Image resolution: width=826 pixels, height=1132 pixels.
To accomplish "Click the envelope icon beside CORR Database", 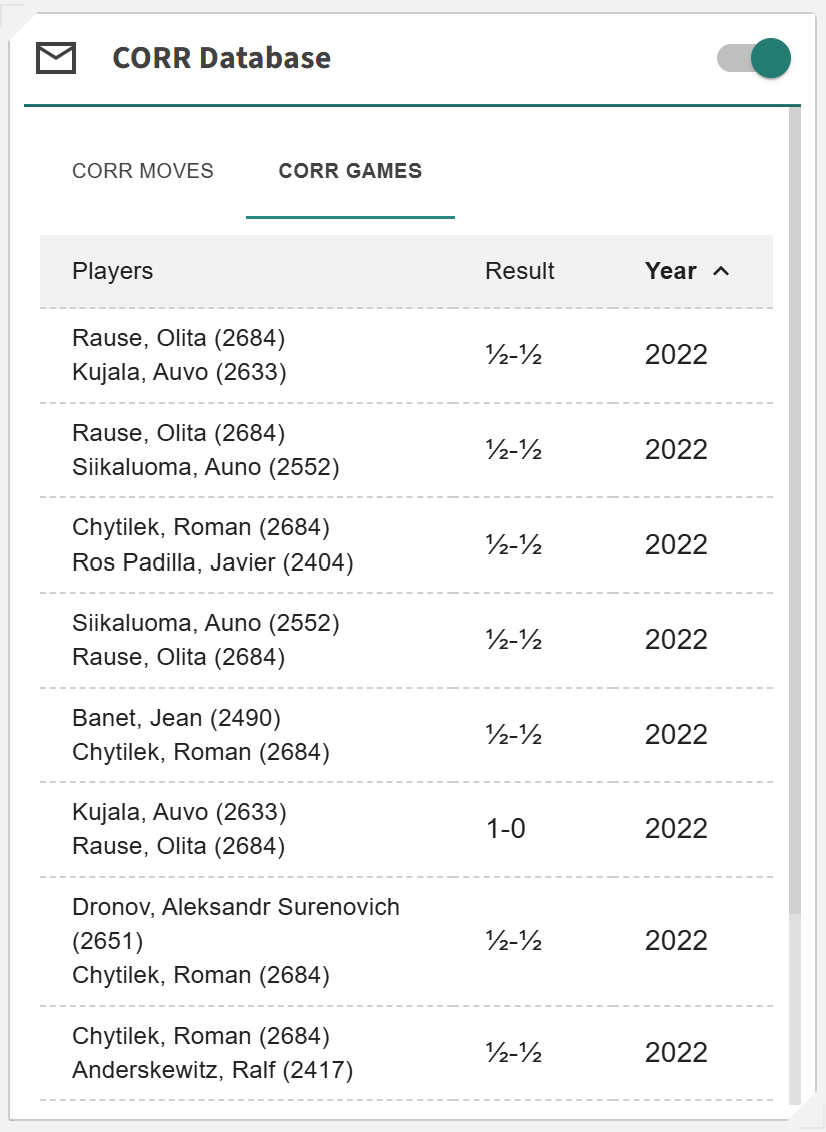I will click(56, 58).
